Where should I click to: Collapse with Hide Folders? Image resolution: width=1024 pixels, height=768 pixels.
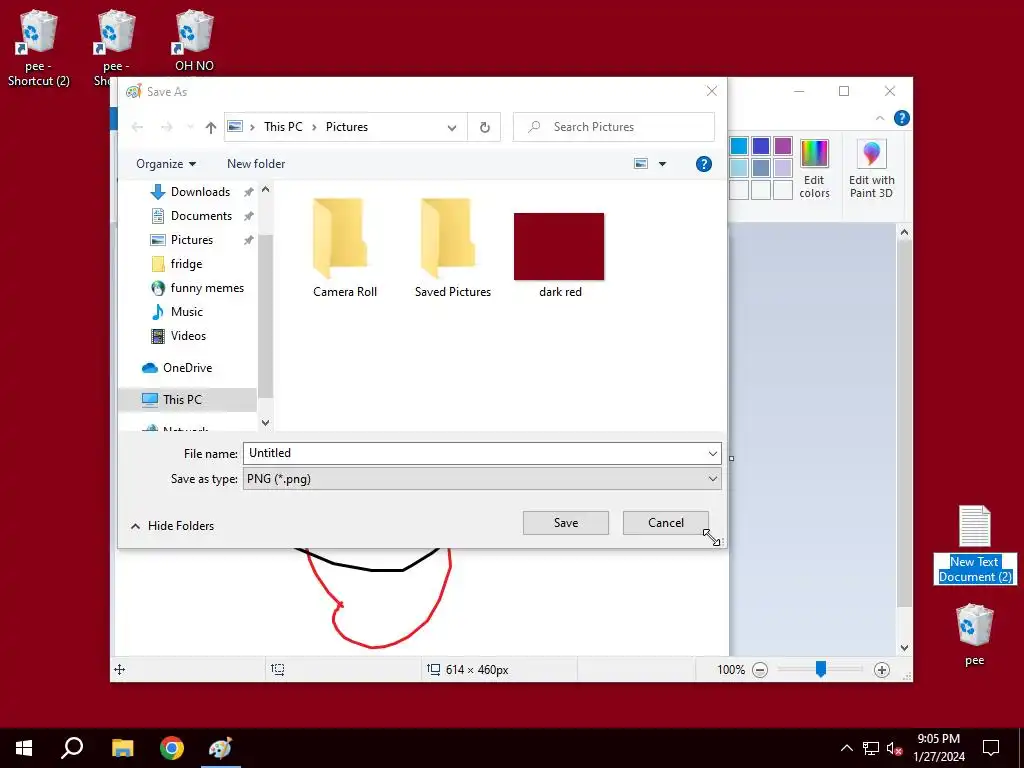pyautogui.click(x=172, y=526)
